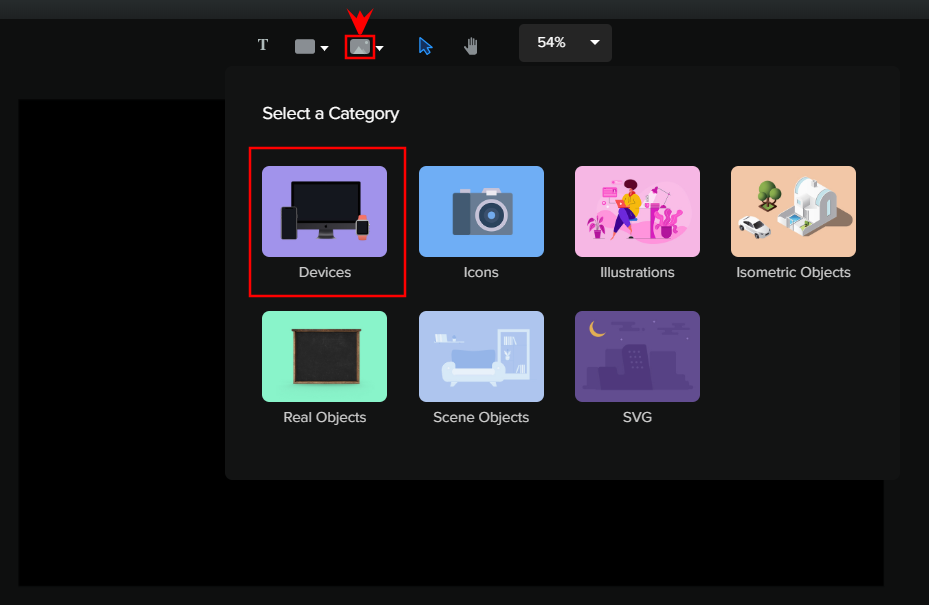Image resolution: width=929 pixels, height=605 pixels.
Task: Click the image insert tool icon
Action: click(x=360, y=47)
